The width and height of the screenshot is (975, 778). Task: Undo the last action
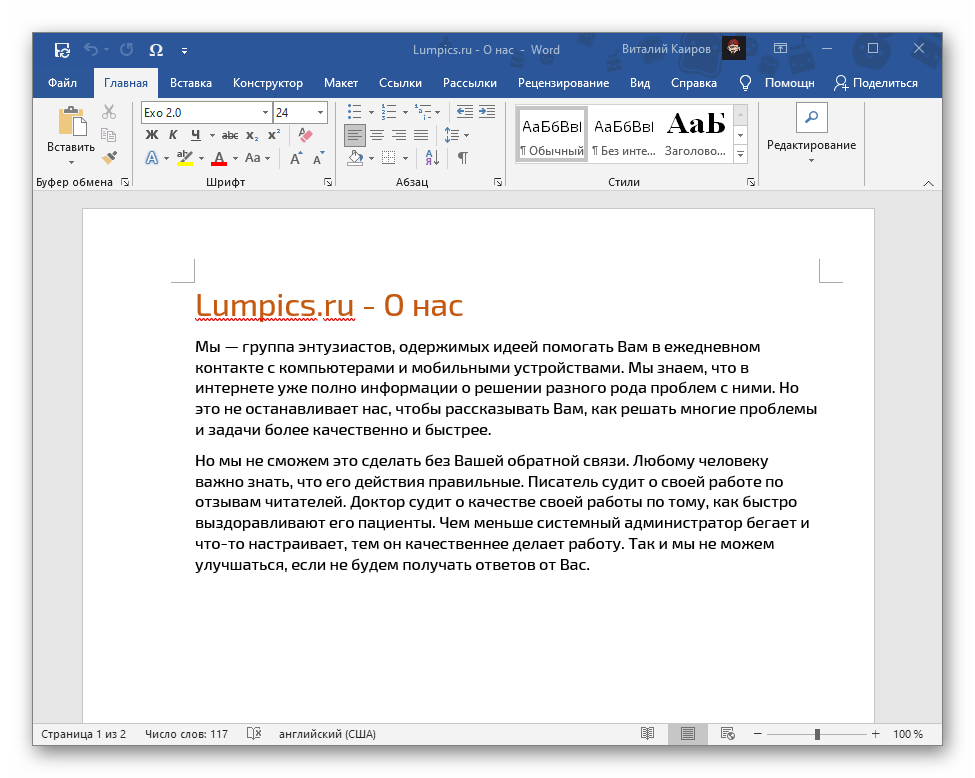[91, 50]
